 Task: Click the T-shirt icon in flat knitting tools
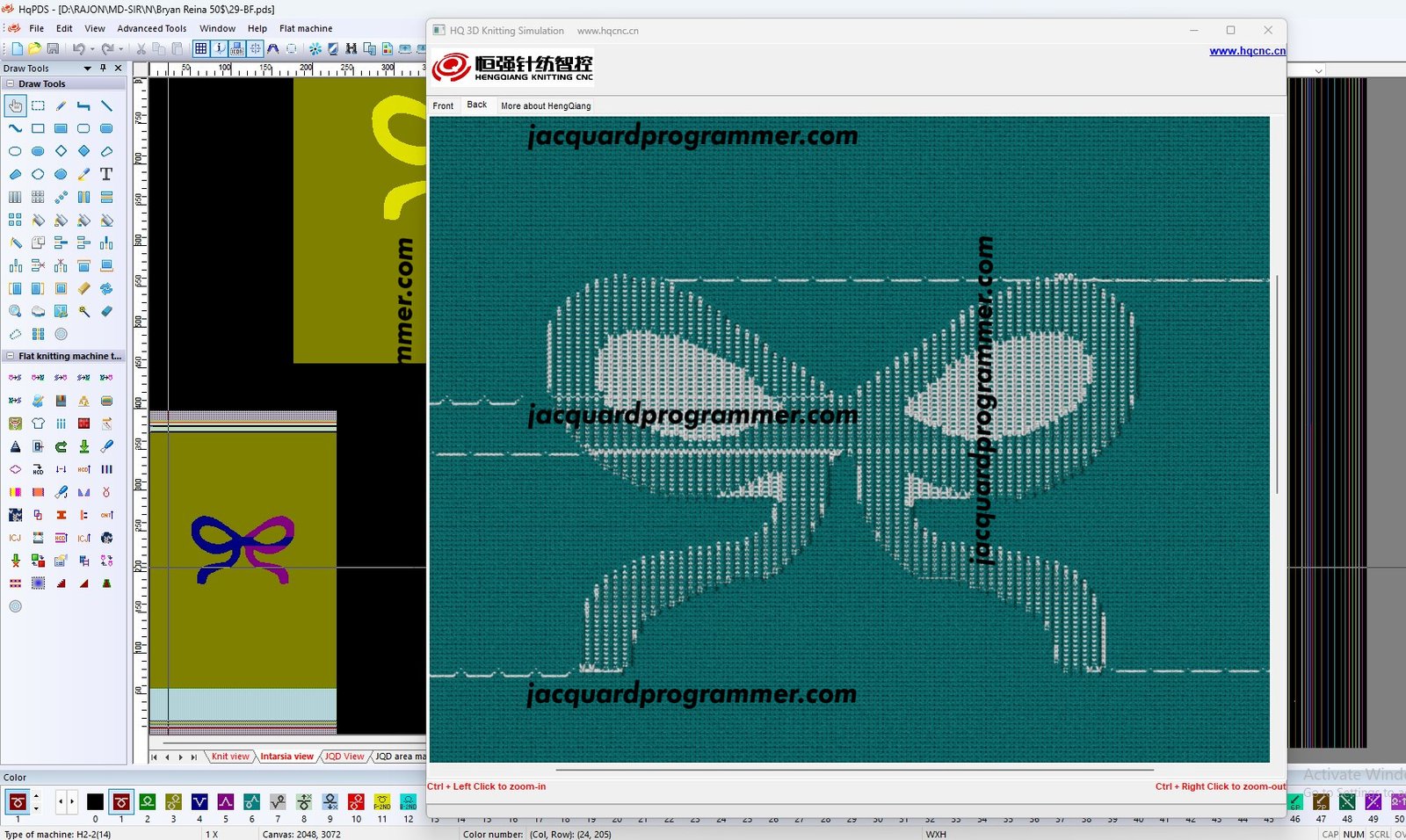coord(38,424)
